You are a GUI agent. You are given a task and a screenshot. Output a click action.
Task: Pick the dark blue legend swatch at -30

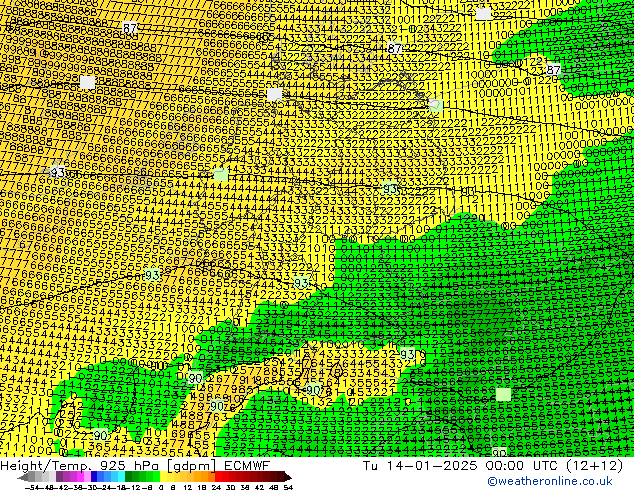tap(94, 477)
